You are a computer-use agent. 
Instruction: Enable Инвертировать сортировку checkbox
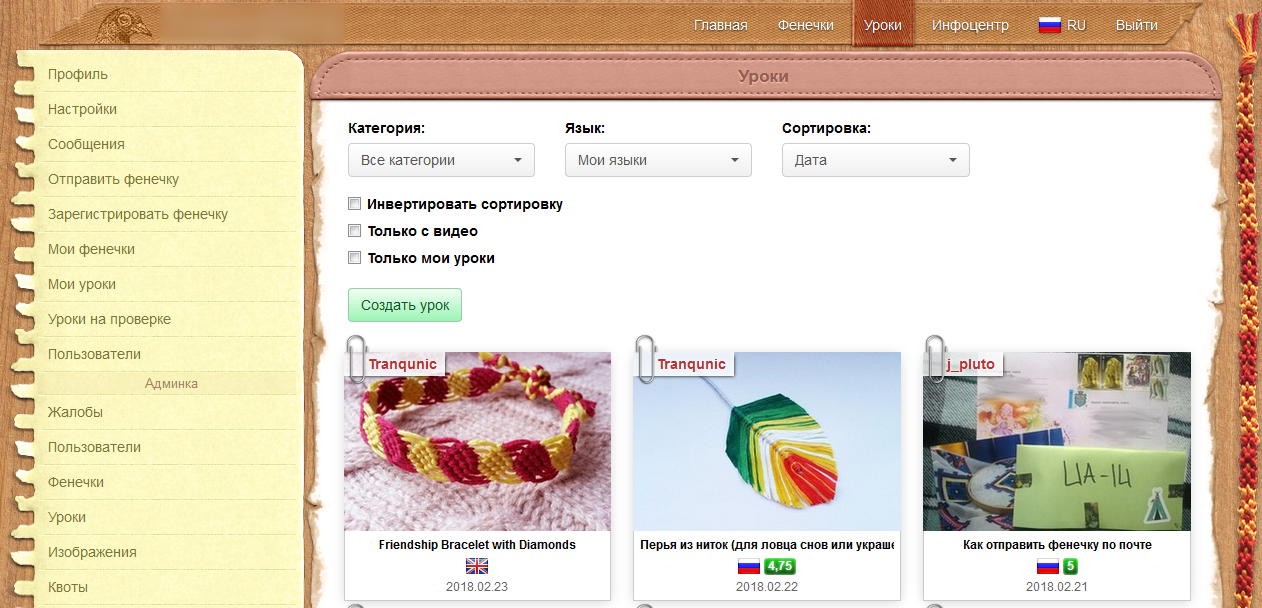point(354,203)
